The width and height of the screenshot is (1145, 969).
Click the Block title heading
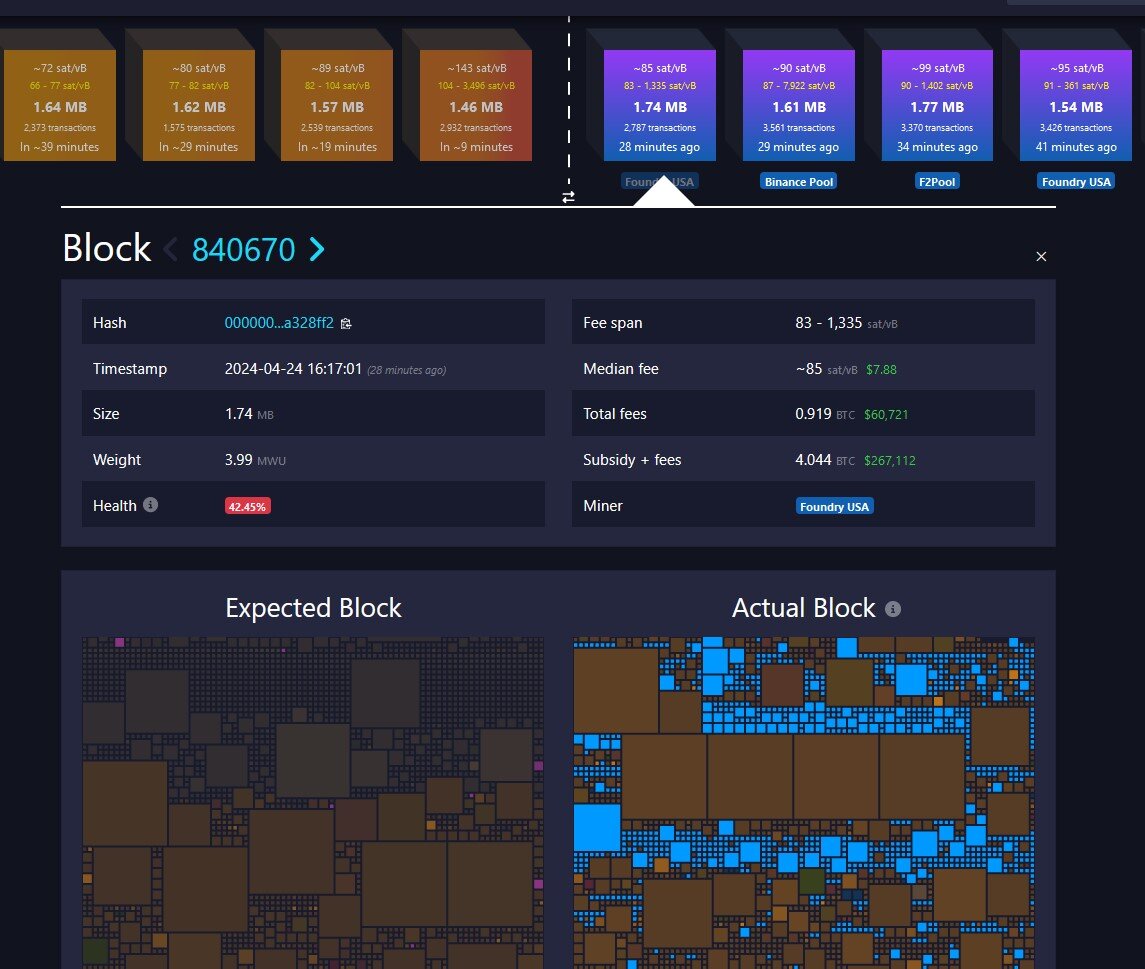click(107, 248)
